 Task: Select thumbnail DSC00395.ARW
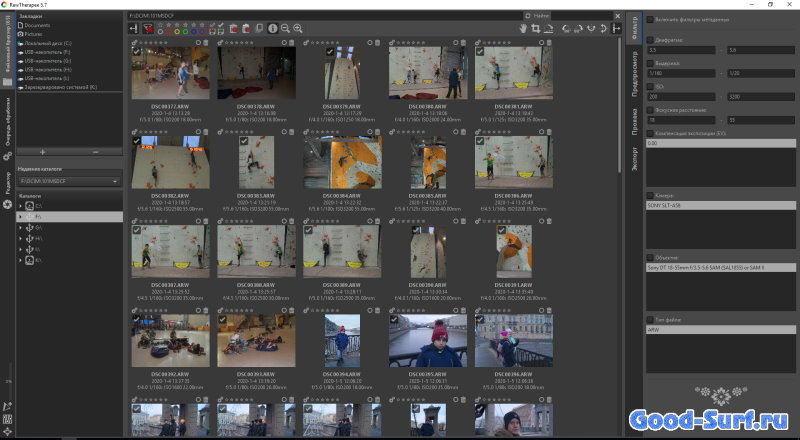coord(428,340)
